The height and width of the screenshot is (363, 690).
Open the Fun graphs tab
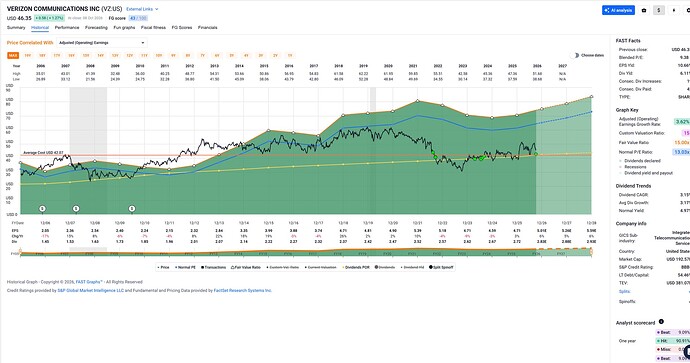tap(125, 27)
